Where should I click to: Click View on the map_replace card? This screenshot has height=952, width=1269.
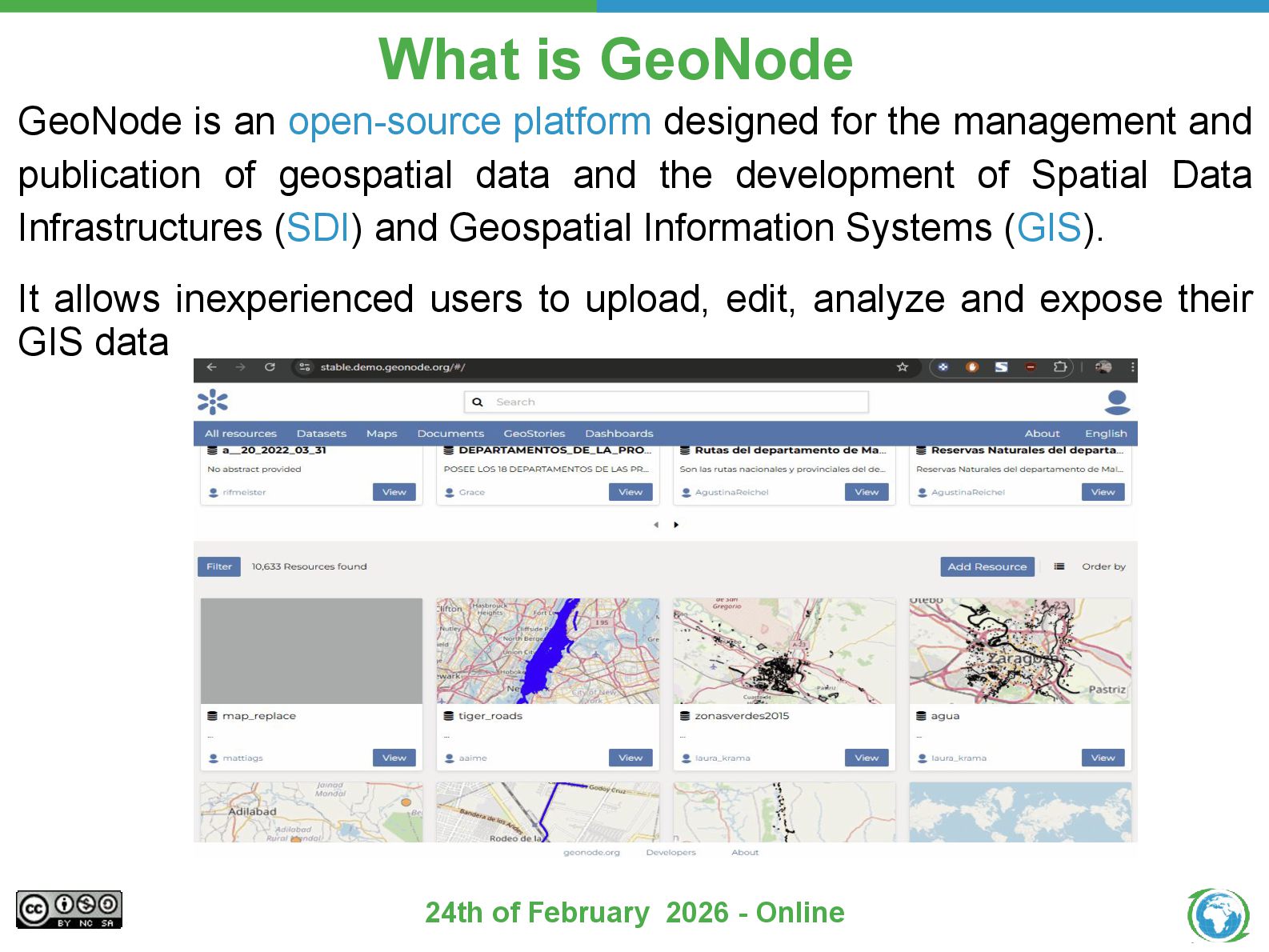tap(394, 758)
